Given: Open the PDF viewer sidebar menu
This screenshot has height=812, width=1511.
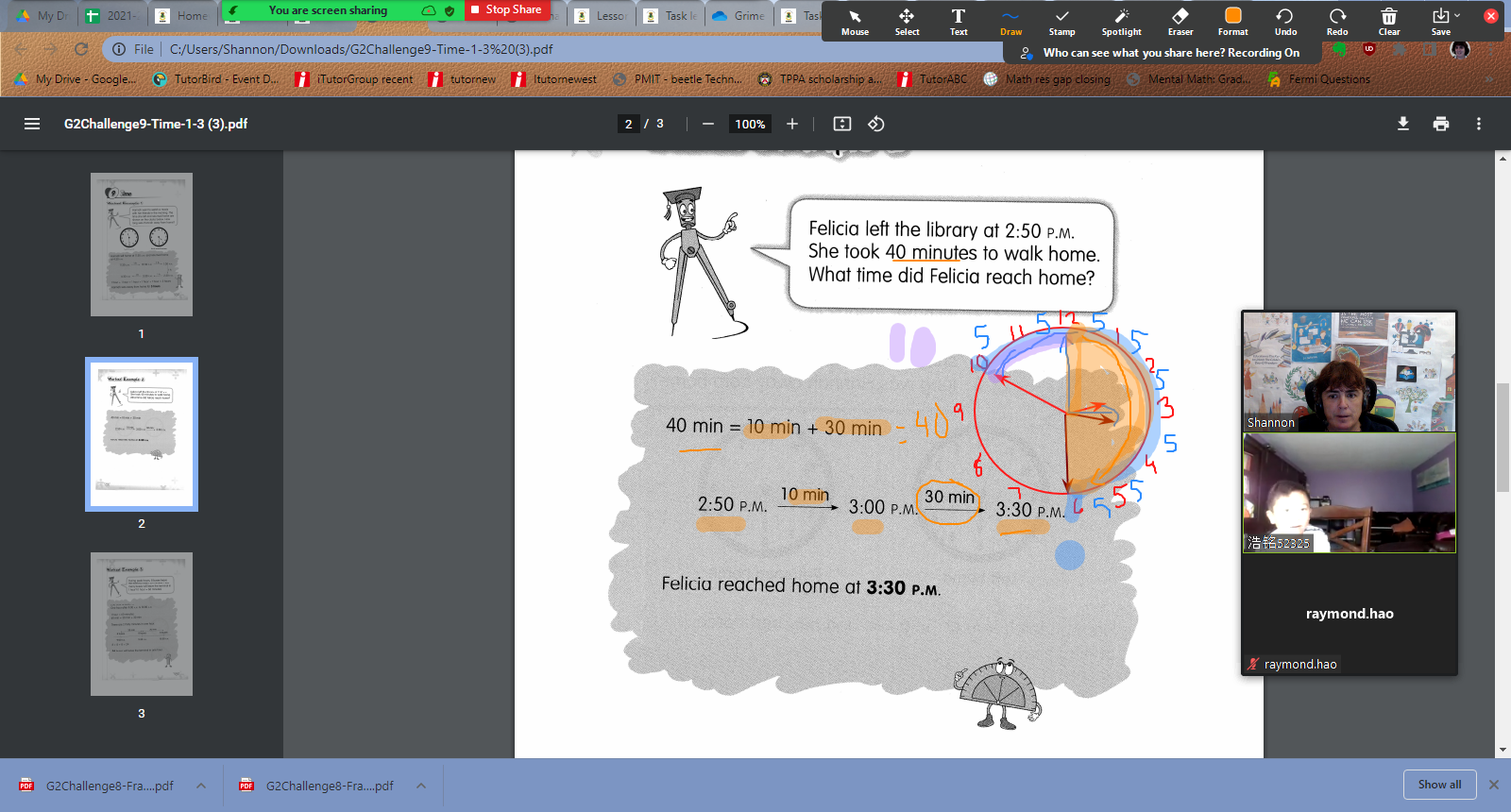Looking at the screenshot, I should coord(32,124).
